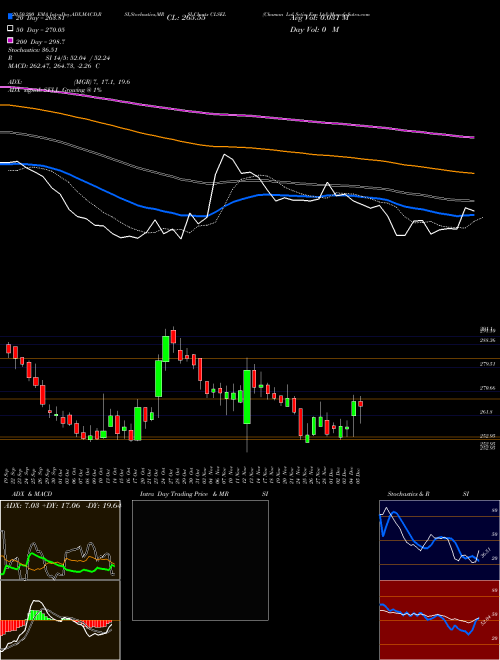Click the white 50 Day legend swatch
Image resolution: width=500 pixels, height=660 pixels.
(10, 29)
